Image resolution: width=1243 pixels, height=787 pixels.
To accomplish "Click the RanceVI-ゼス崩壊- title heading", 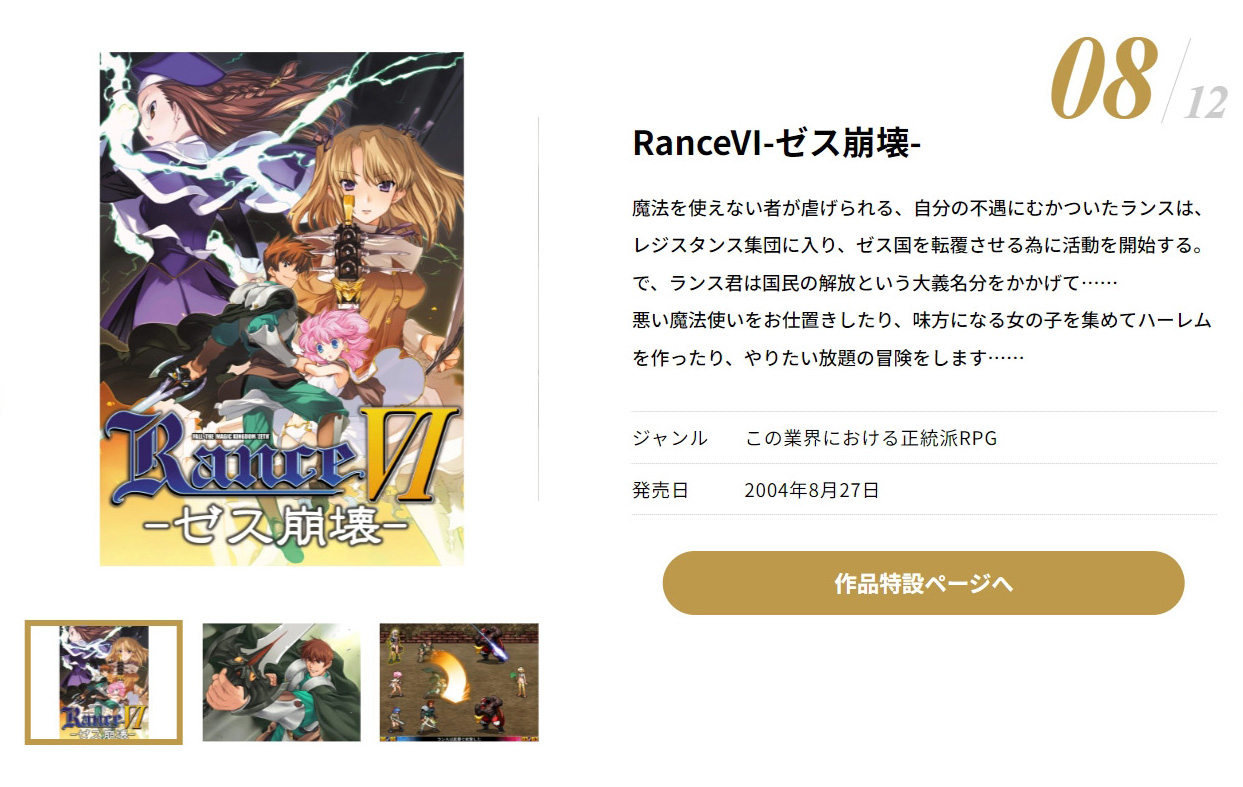I will point(777,143).
